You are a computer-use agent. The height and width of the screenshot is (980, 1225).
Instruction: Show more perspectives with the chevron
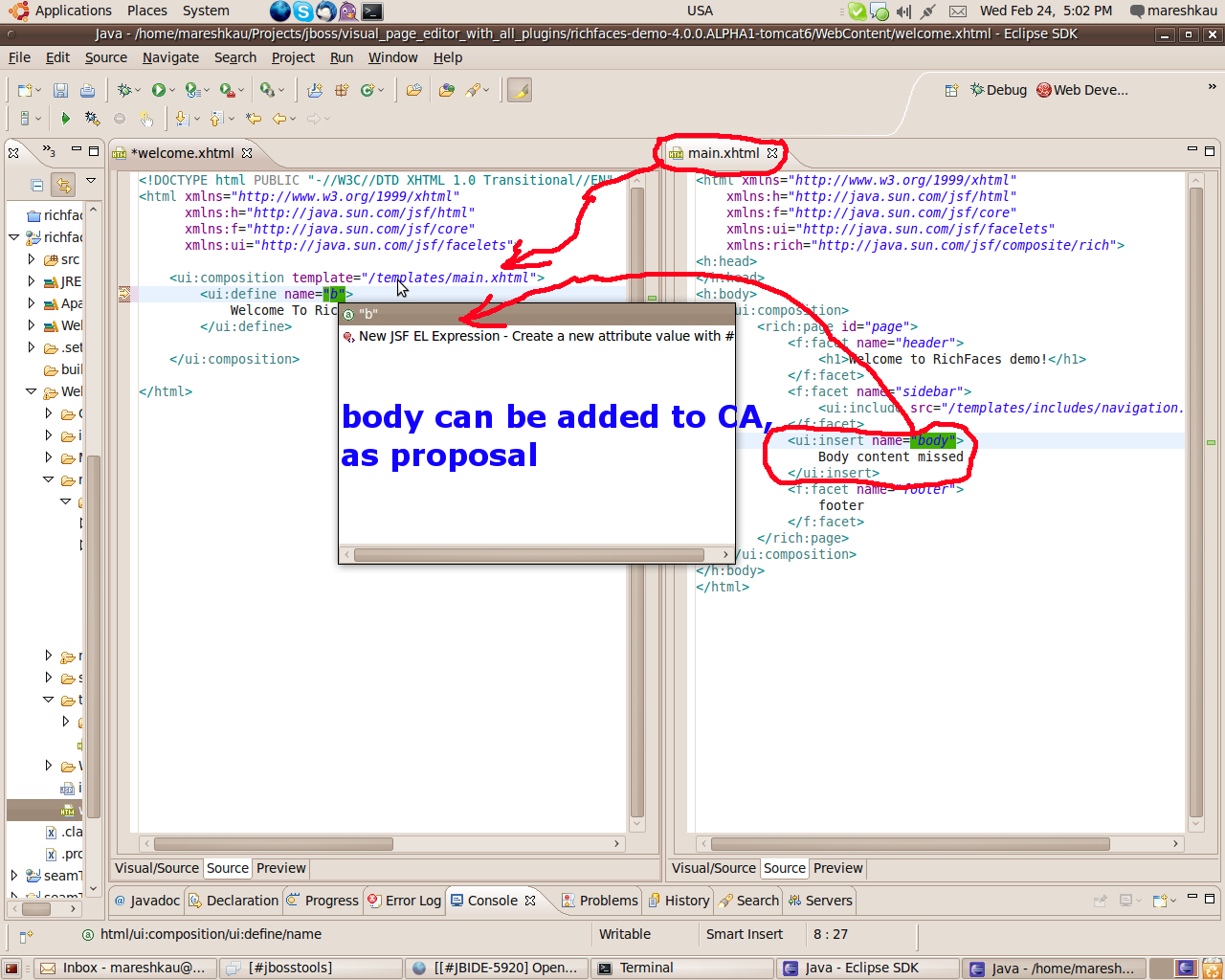[1212, 87]
